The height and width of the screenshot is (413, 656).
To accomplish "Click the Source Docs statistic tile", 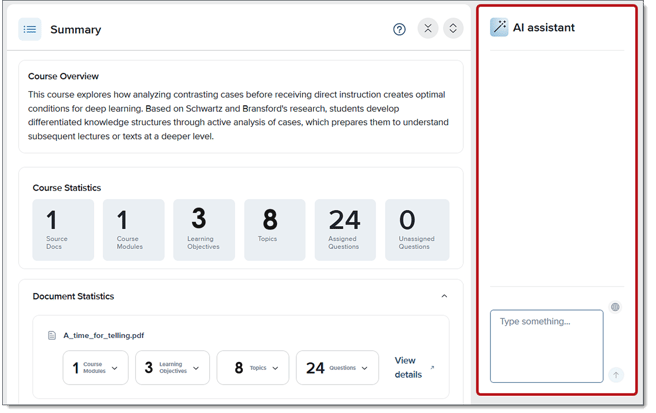I will [63, 230].
